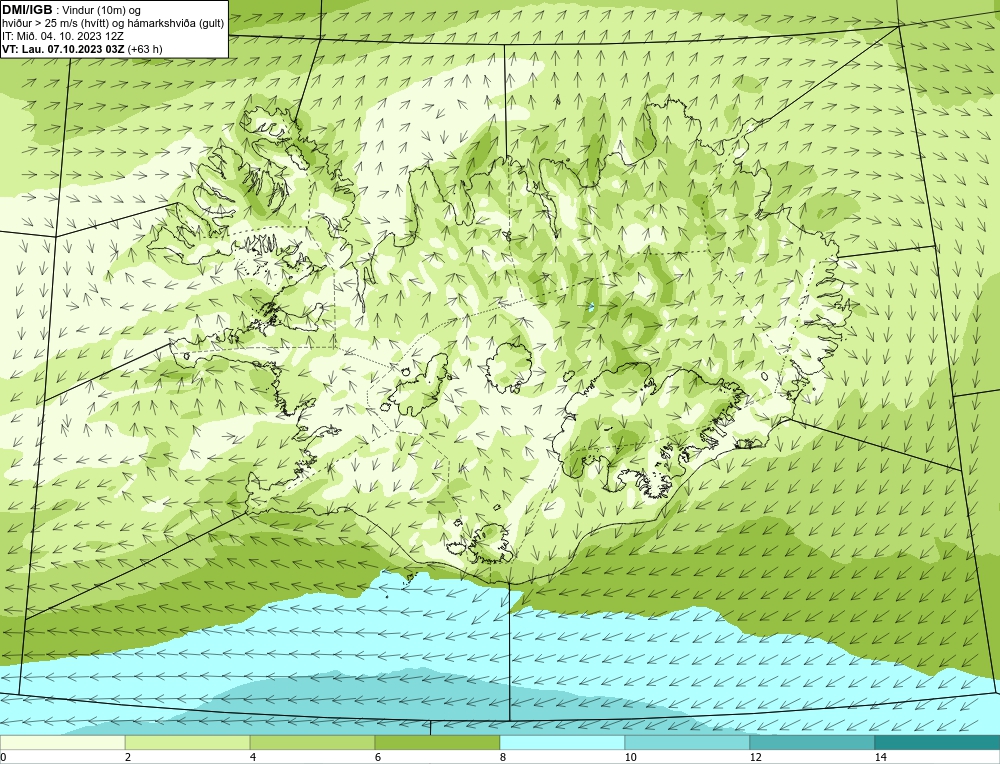
Task: Click the 'VT: Lau. 07.10.2023 03Z' line
Action: click(63, 49)
